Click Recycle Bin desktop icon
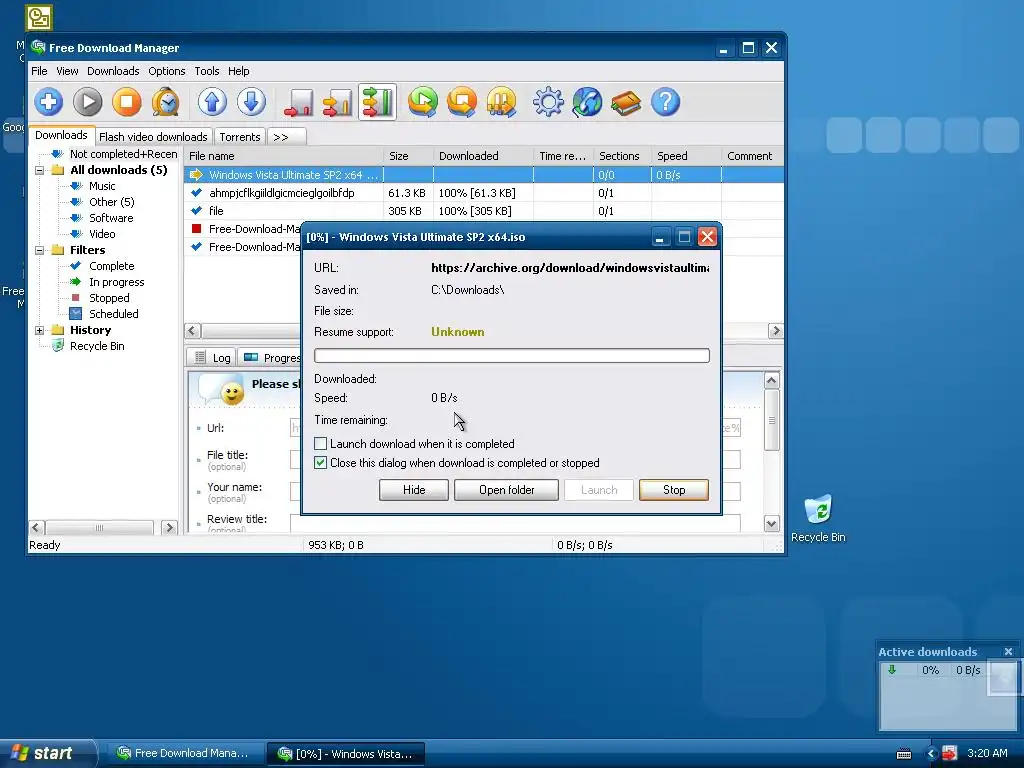The width and height of the screenshot is (1024, 768). pos(818,519)
